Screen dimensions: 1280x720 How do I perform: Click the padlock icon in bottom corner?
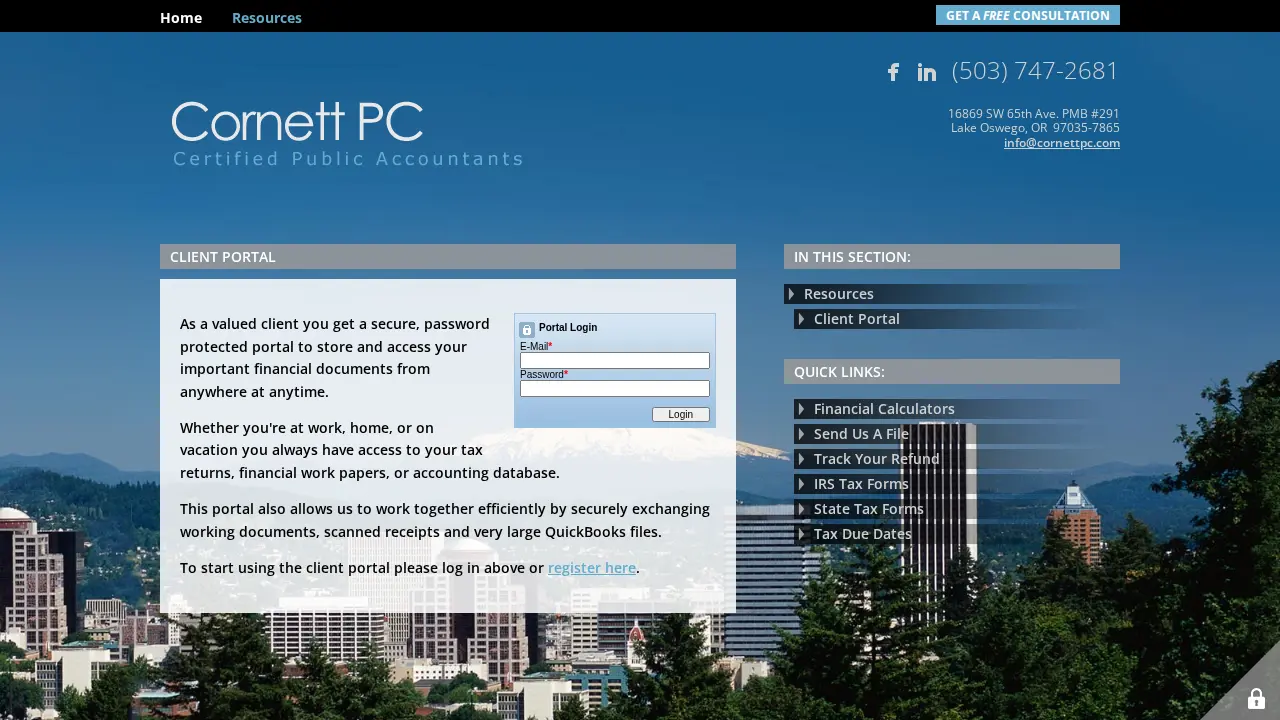point(1256,698)
